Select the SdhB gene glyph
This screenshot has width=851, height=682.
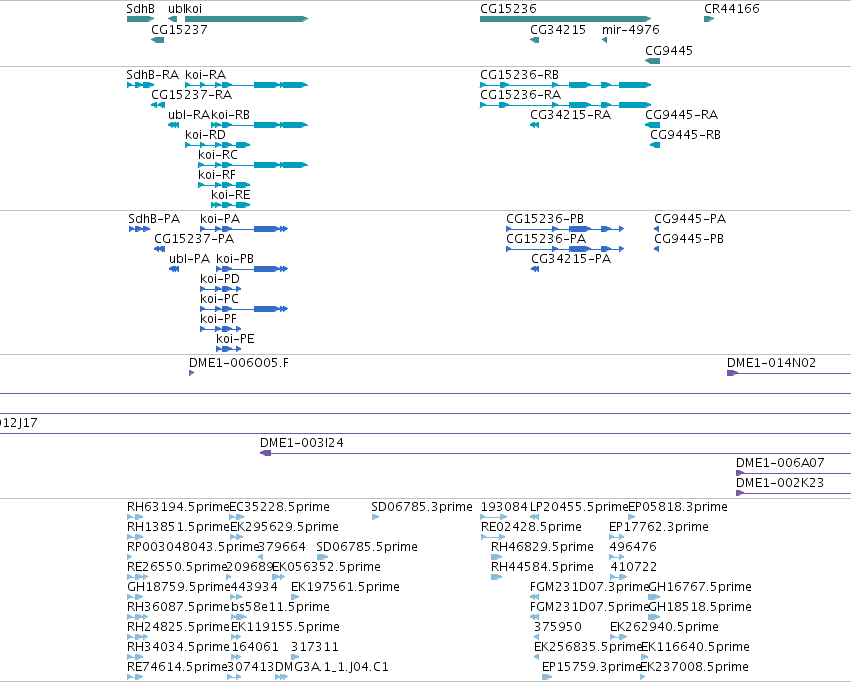point(140,19)
